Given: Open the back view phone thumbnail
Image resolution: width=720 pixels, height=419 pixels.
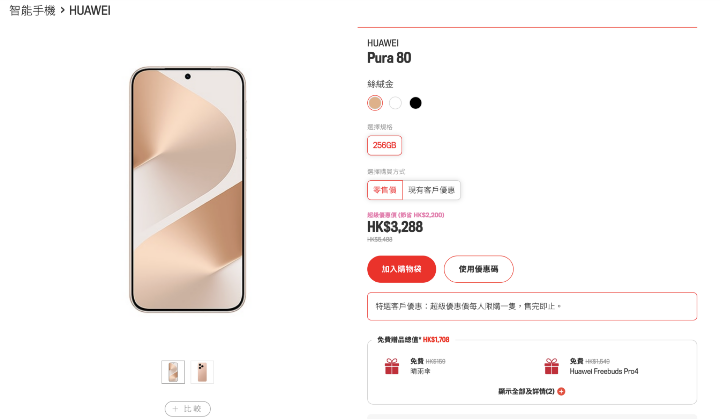Looking at the screenshot, I should pos(202,372).
